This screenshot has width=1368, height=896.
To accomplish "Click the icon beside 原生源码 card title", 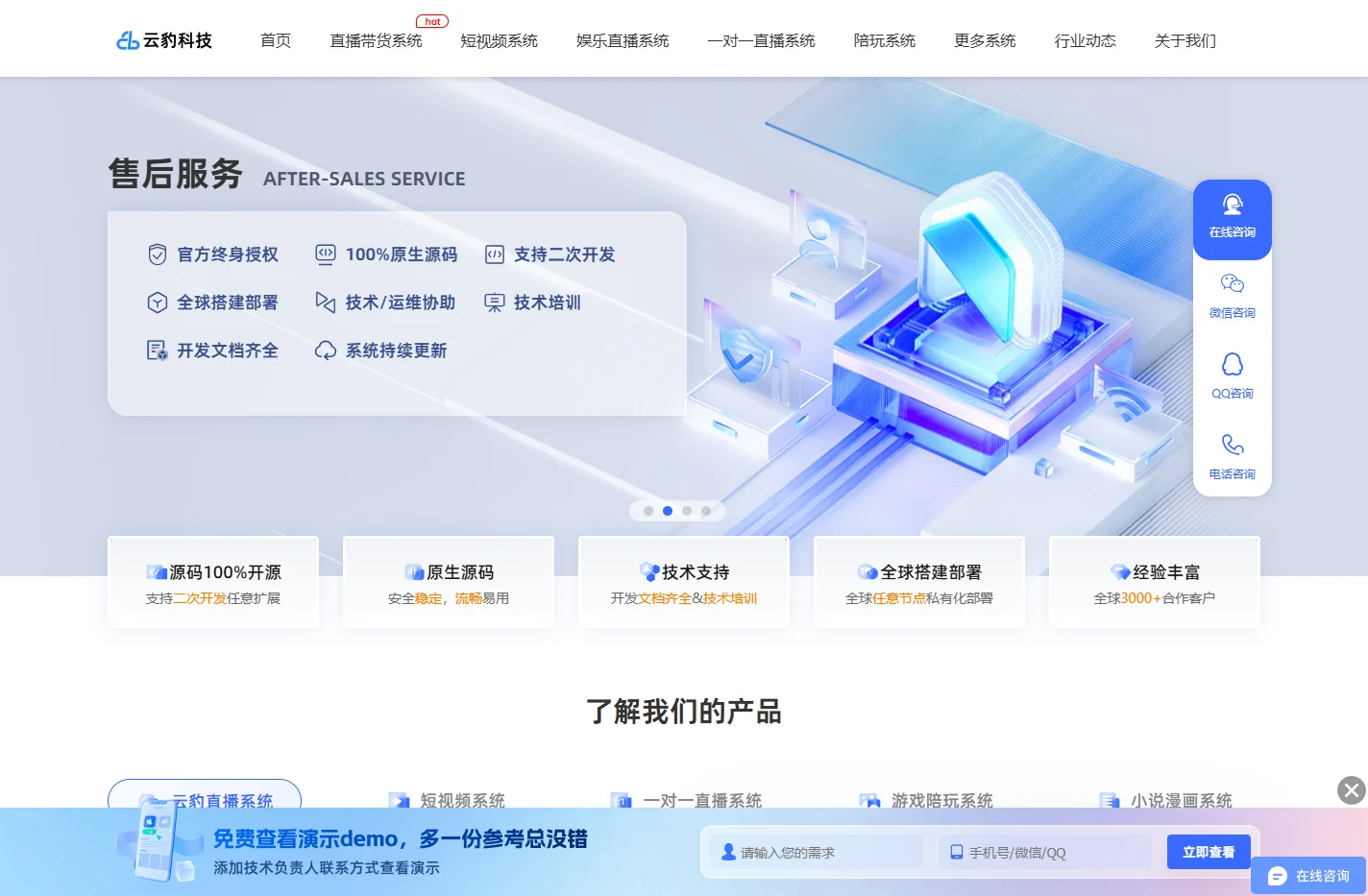I will tap(414, 572).
